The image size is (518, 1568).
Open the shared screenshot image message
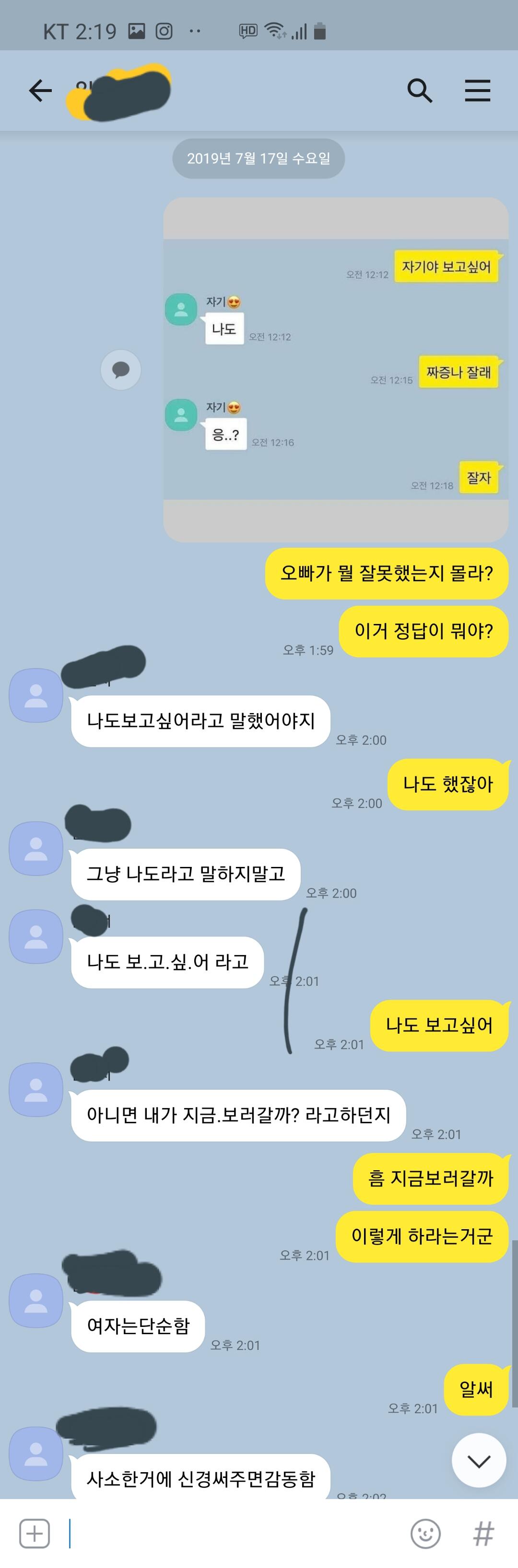(x=335, y=369)
